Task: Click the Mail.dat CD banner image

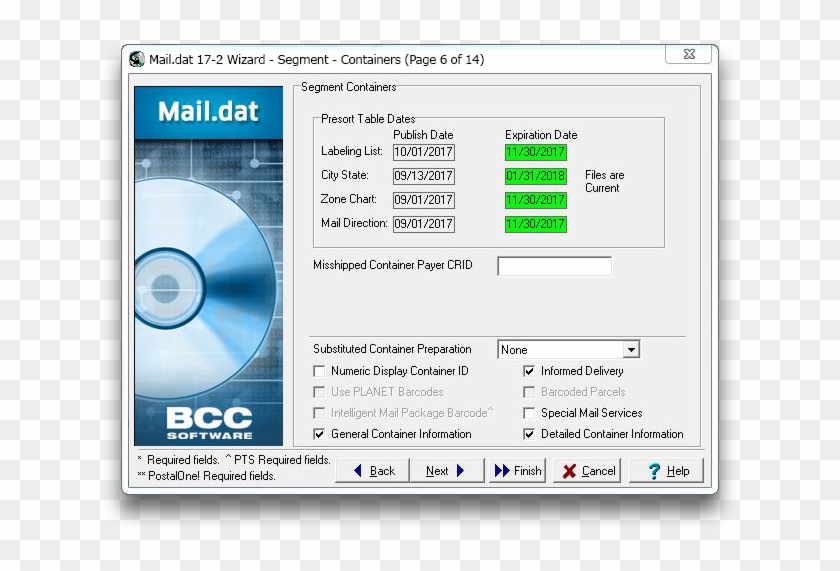Action: click(208, 266)
